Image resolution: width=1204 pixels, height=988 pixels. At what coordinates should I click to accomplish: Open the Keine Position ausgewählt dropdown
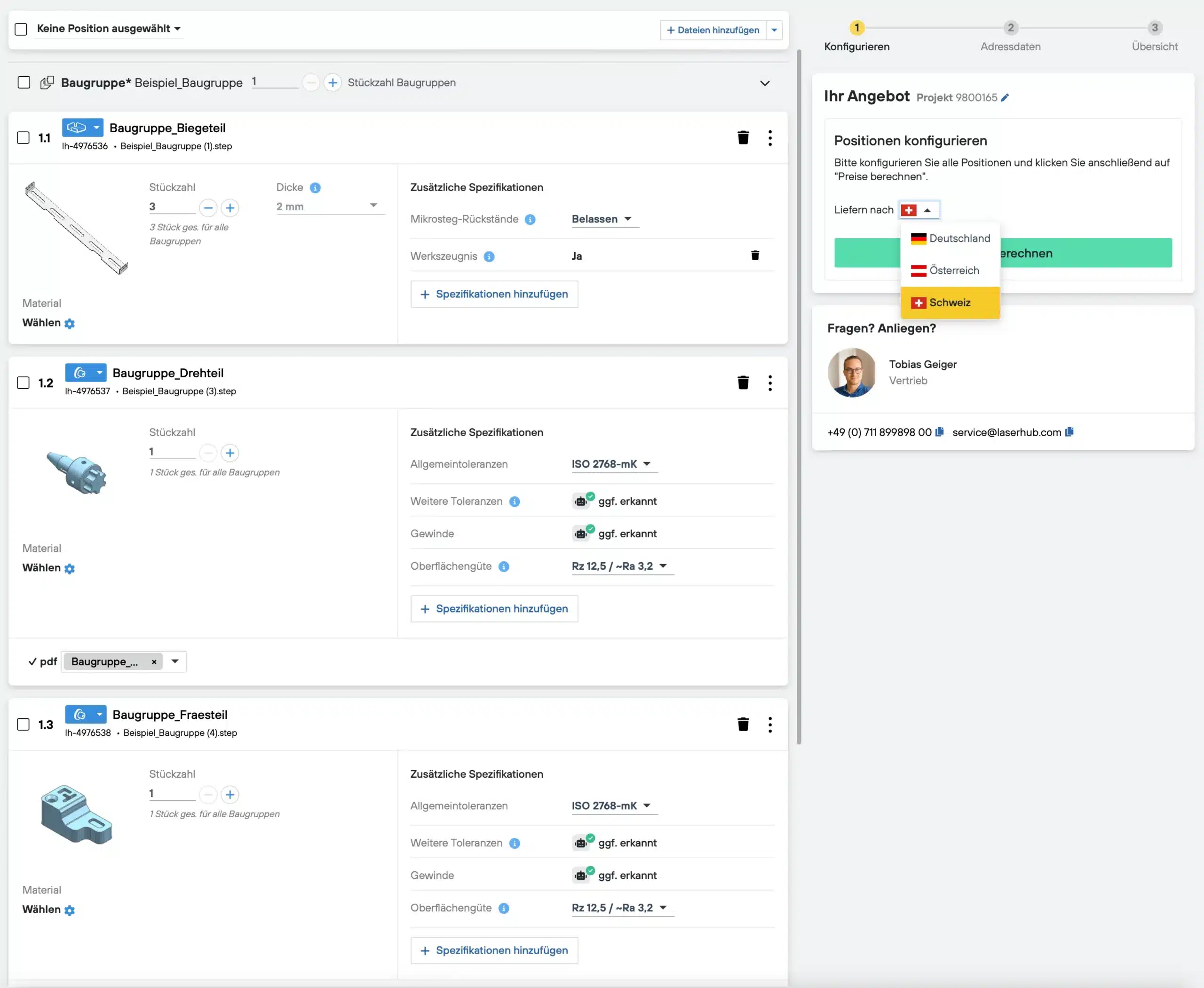click(x=109, y=28)
